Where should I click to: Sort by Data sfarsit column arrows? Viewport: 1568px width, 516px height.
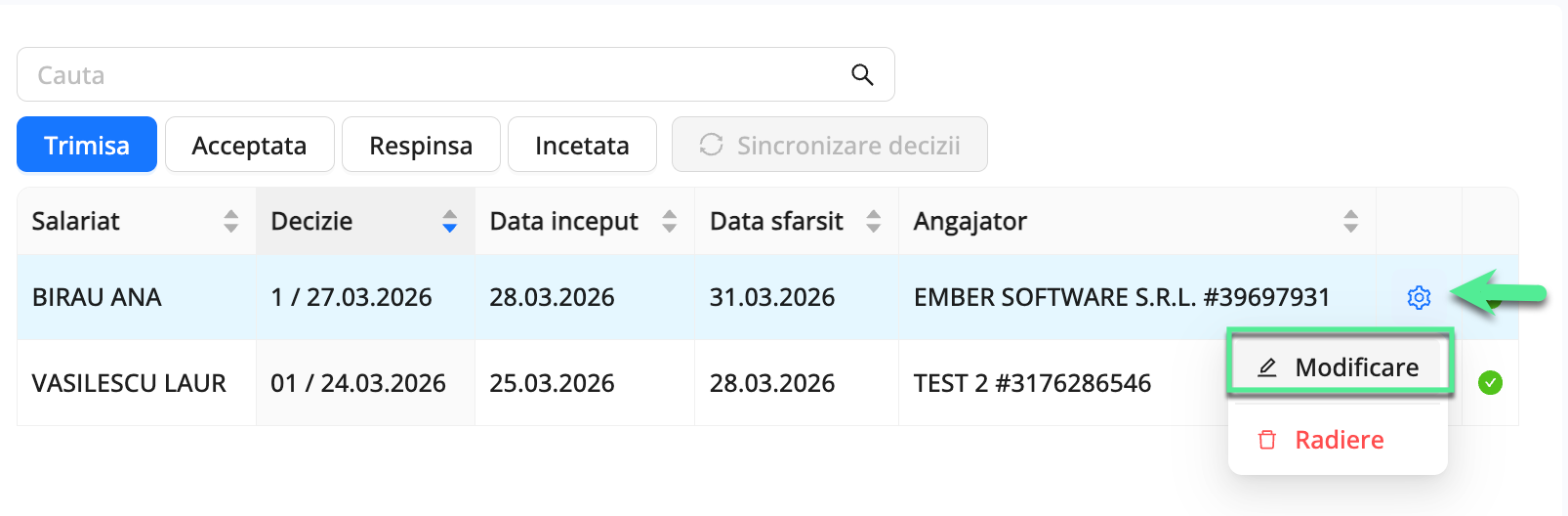pyautogui.click(x=873, y=221)
